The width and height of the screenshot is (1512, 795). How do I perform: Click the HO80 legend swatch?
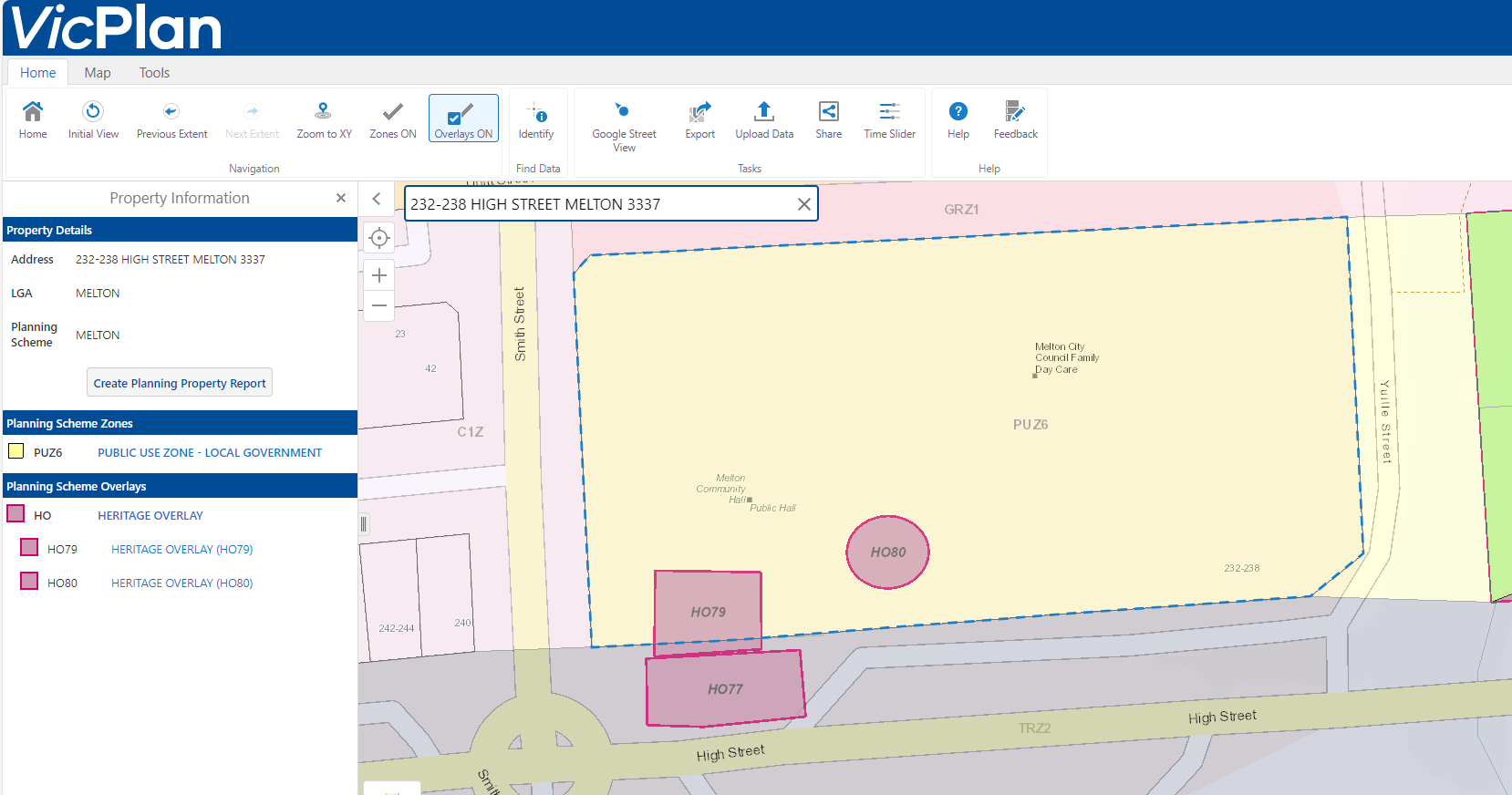click(x=29, y=581)
